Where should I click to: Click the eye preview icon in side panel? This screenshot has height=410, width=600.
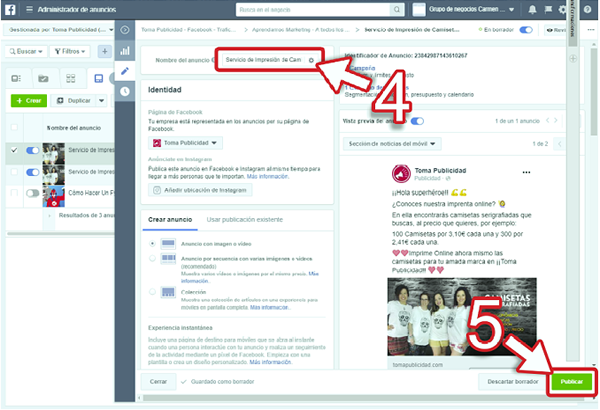pos(125,30)
